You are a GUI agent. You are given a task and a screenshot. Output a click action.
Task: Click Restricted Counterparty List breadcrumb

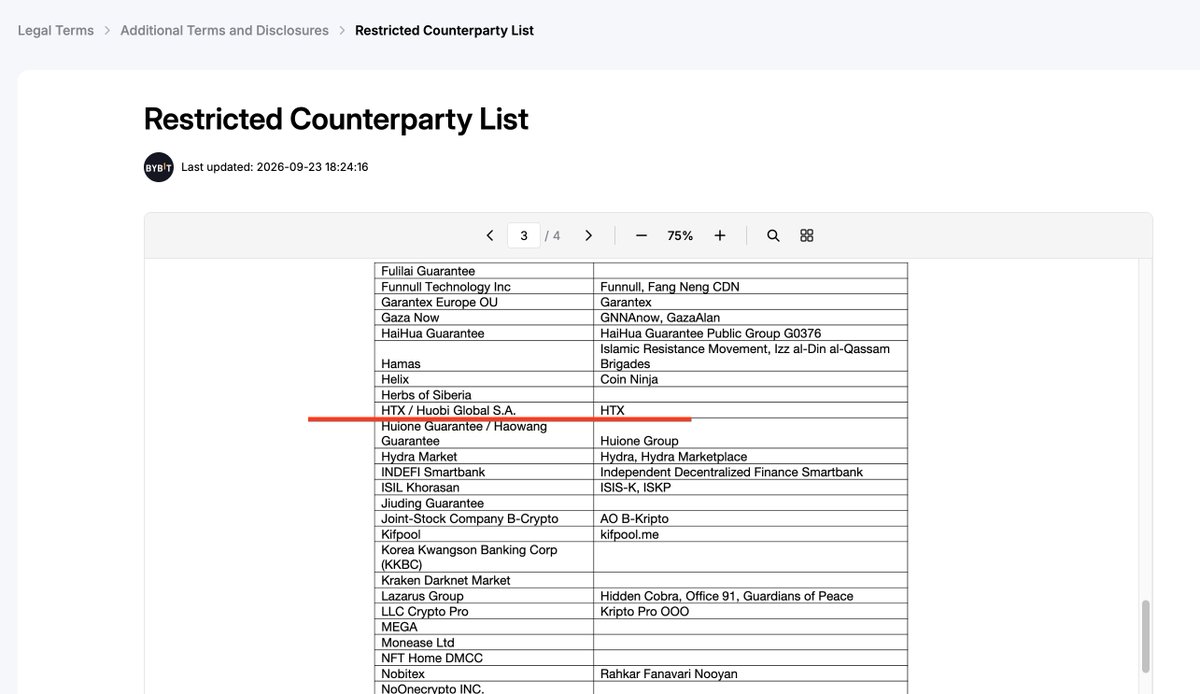point(445,31)
